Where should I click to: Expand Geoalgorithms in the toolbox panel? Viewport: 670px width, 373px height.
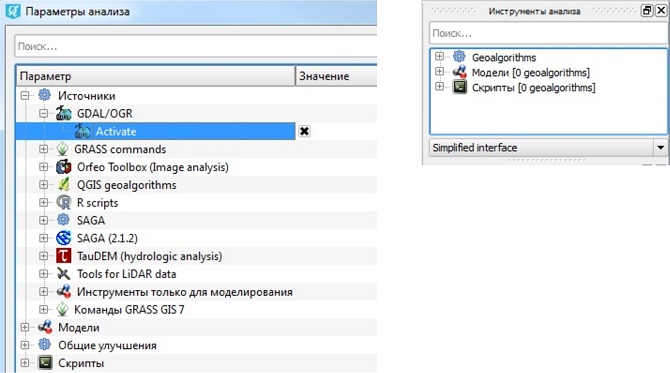(439, 56)
